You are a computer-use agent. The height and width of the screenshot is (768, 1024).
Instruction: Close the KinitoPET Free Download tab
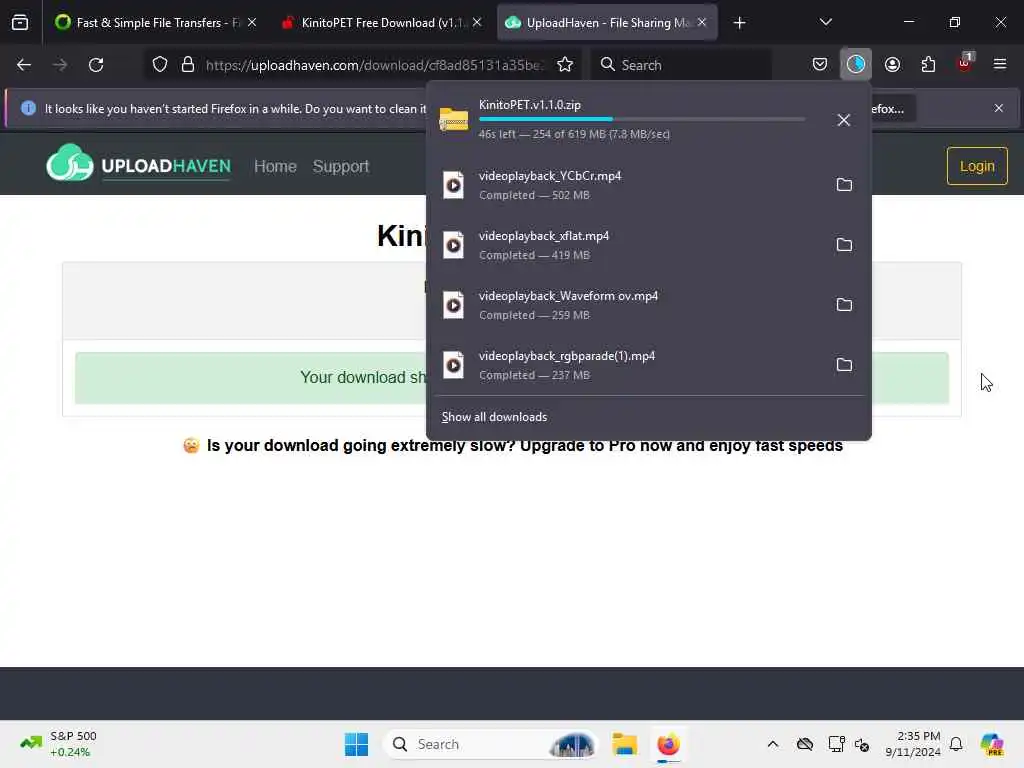click(477, 23)
